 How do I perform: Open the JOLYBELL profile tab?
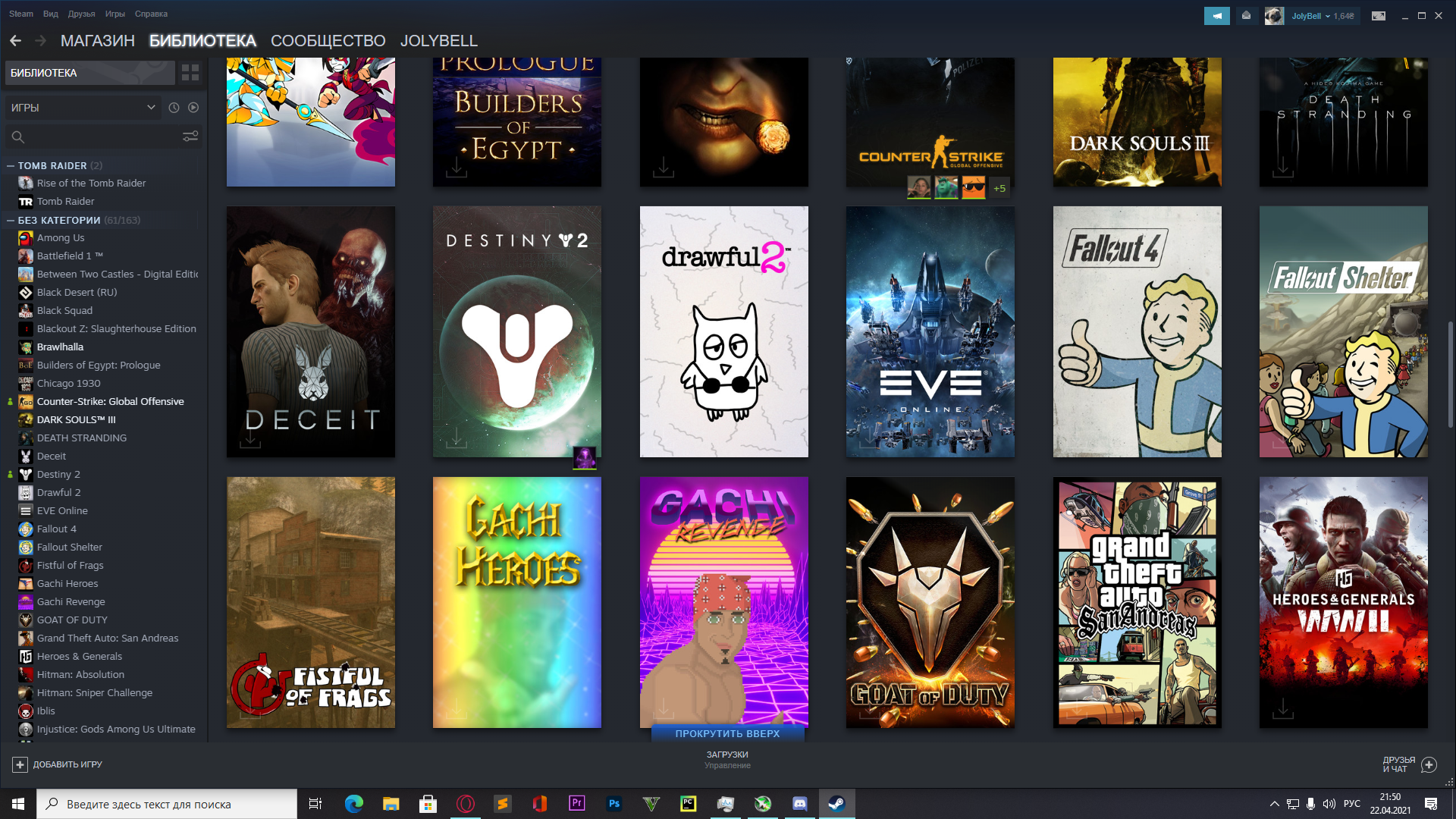tap(438, 41)
